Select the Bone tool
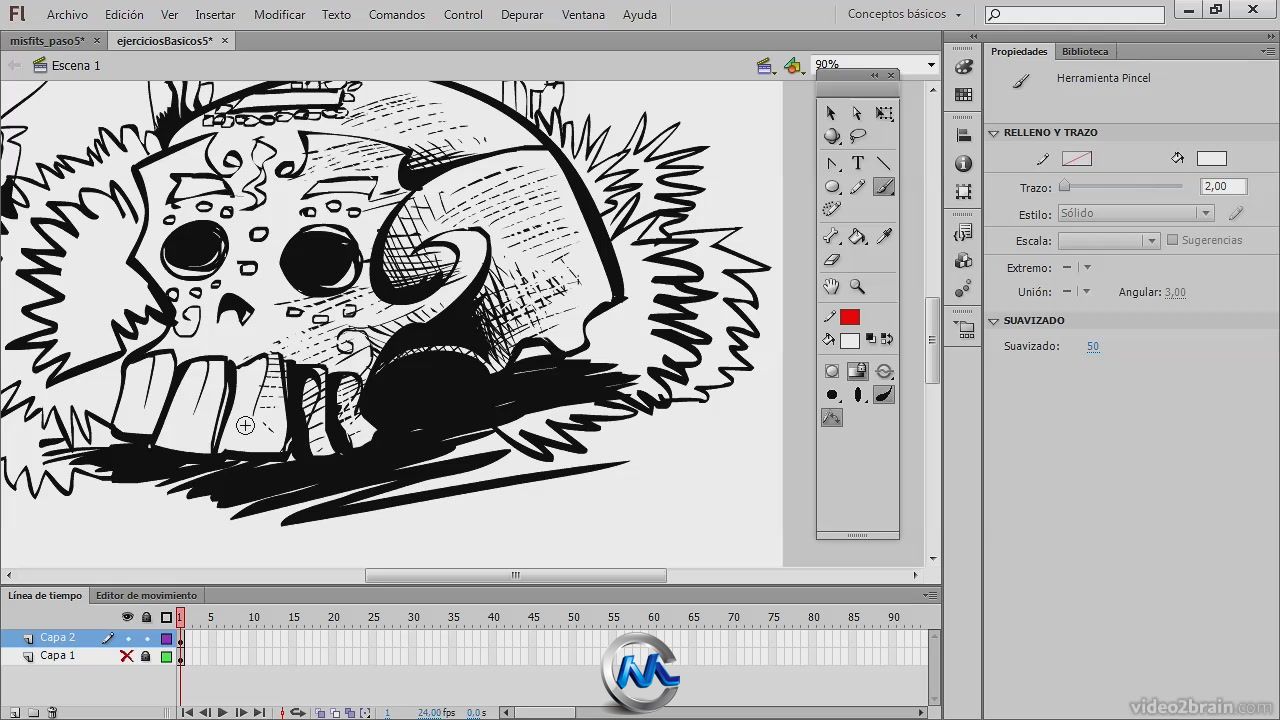Viewport: 1280px width, 720px height. [x=831, y=236]
